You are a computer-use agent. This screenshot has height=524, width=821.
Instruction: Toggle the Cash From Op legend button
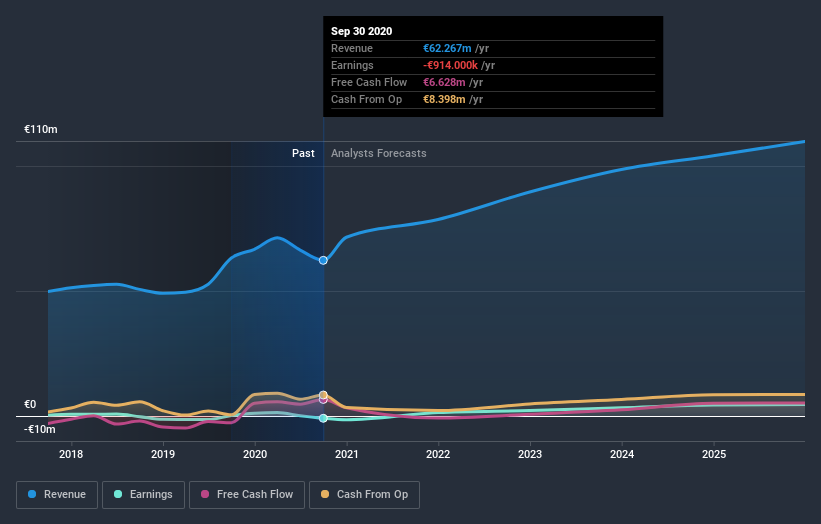364,495
